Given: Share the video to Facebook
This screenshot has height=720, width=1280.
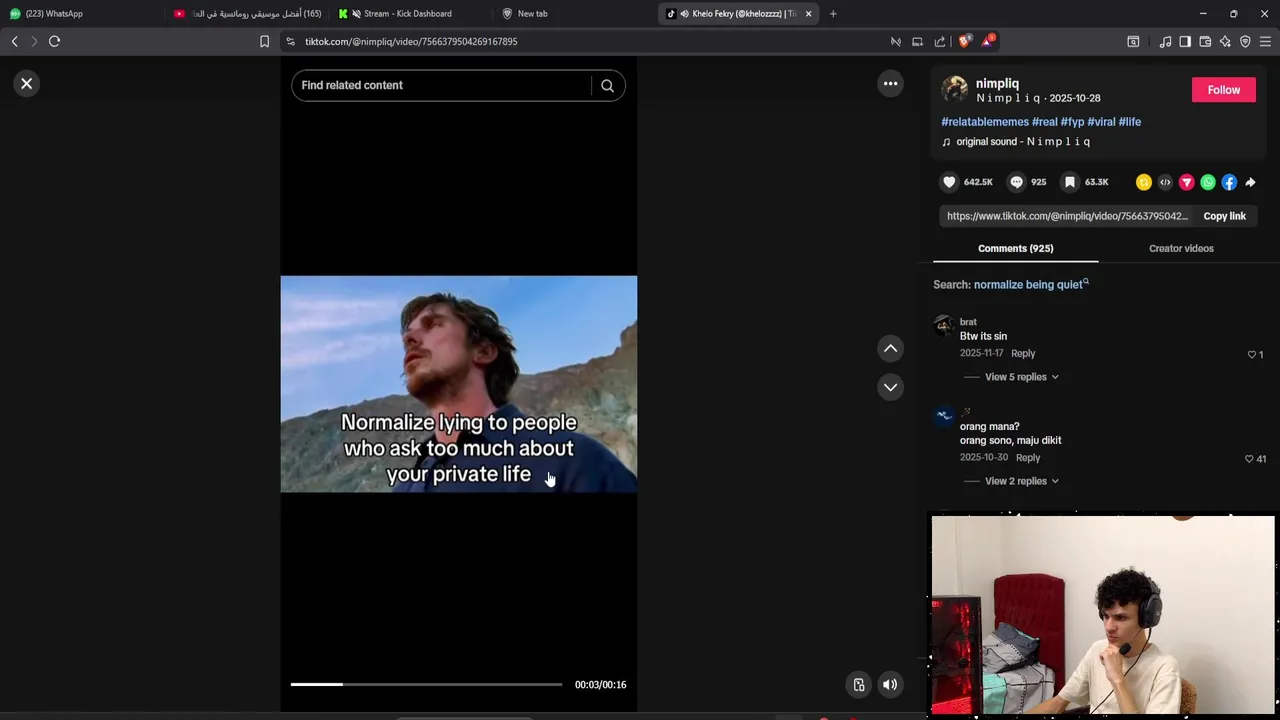Looking at the screenshot, I should pos(1229,182).
